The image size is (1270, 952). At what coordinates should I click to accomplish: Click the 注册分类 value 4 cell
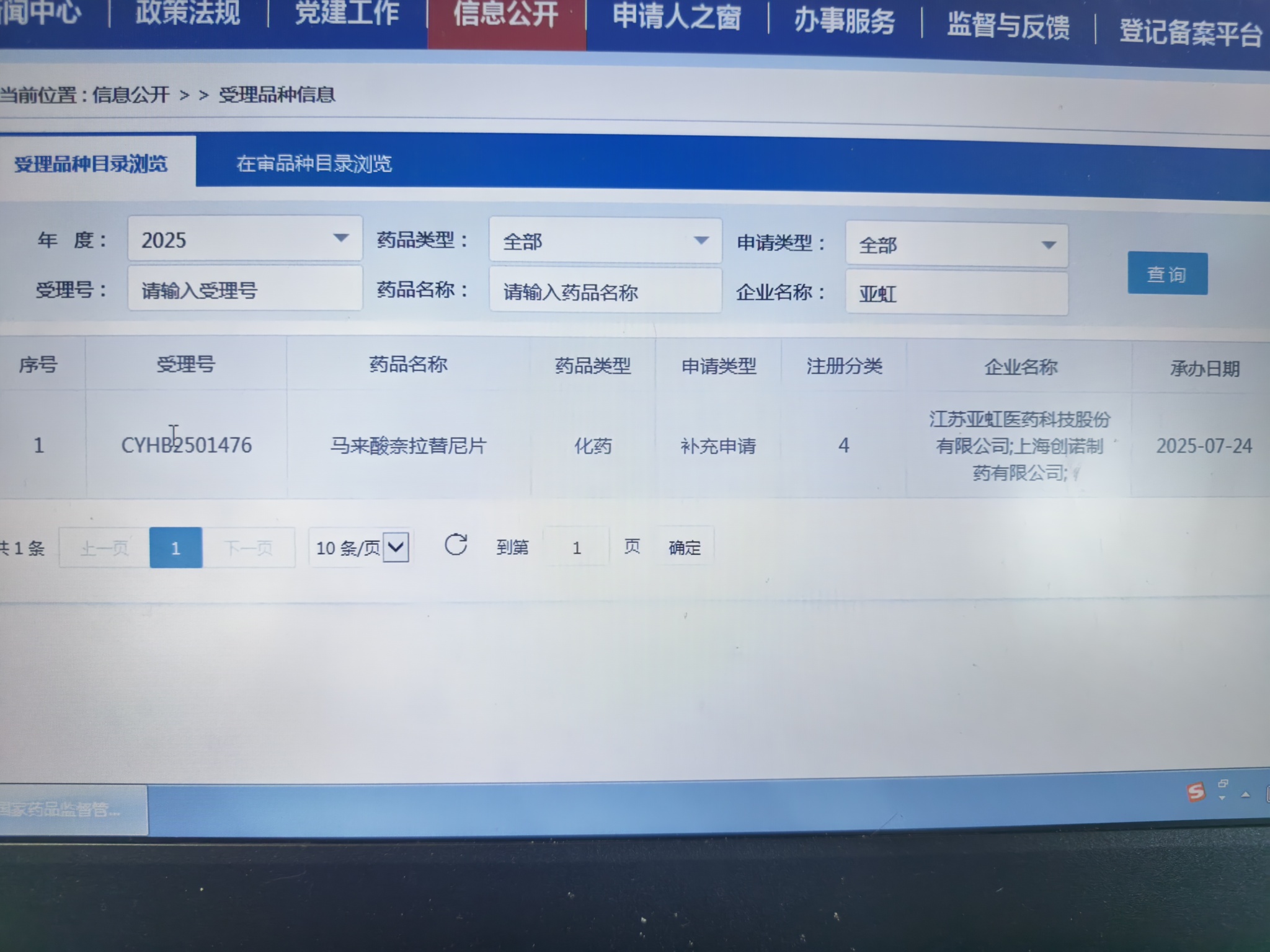(843, 445)
